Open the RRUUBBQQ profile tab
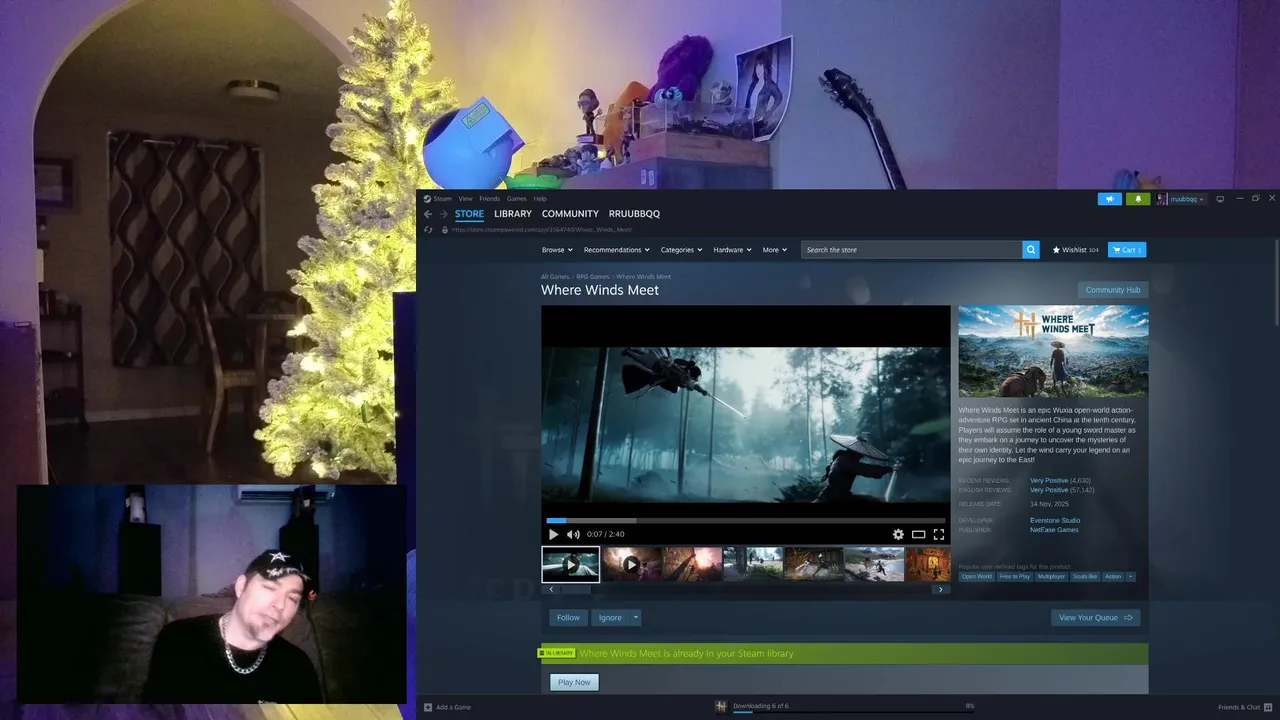This screenshot has width=1280, height=720. click(634, 214)
